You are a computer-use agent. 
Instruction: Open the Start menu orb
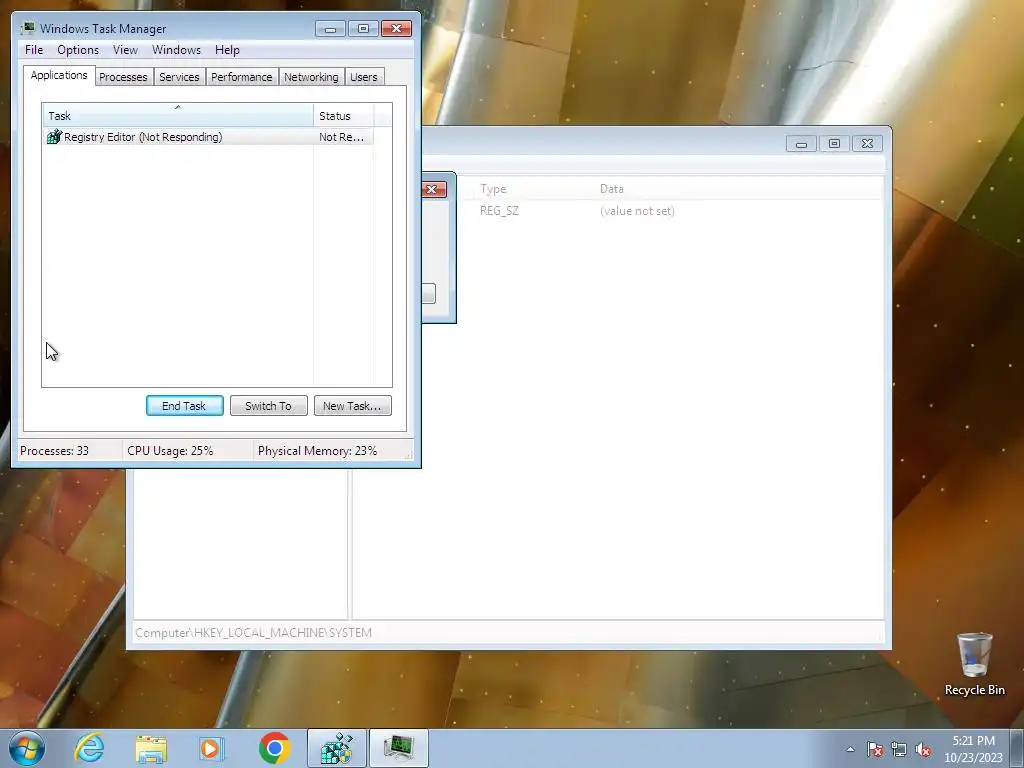pyautogui.click(x=27, y=748)
